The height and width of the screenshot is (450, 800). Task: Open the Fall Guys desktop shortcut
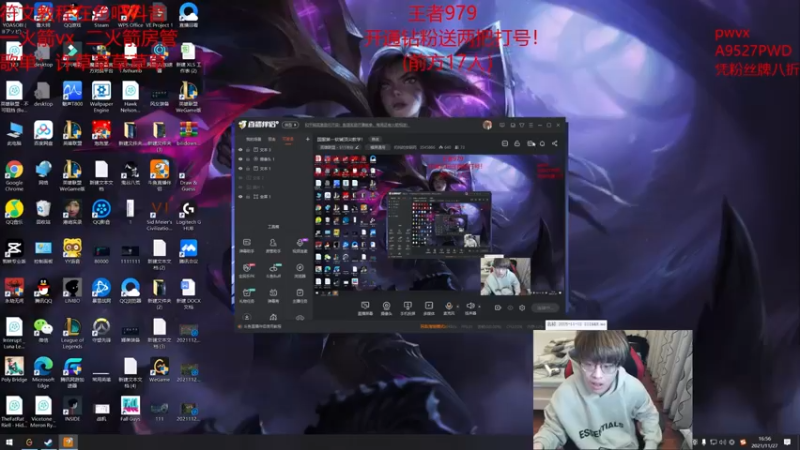130,410
